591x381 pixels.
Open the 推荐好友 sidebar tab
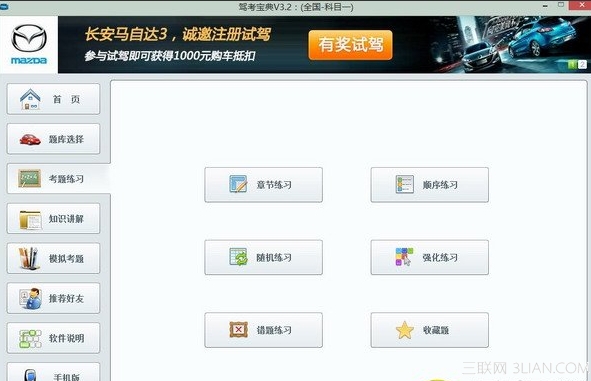pyautogui.click(x=53, y=298)
